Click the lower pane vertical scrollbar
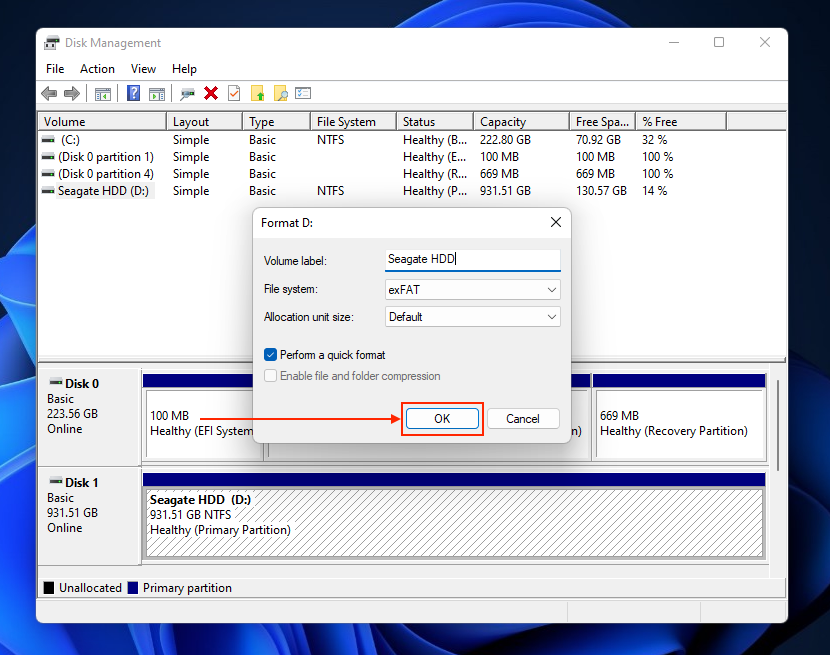This screenshot has width=830, height=655. tap(778, 425)
